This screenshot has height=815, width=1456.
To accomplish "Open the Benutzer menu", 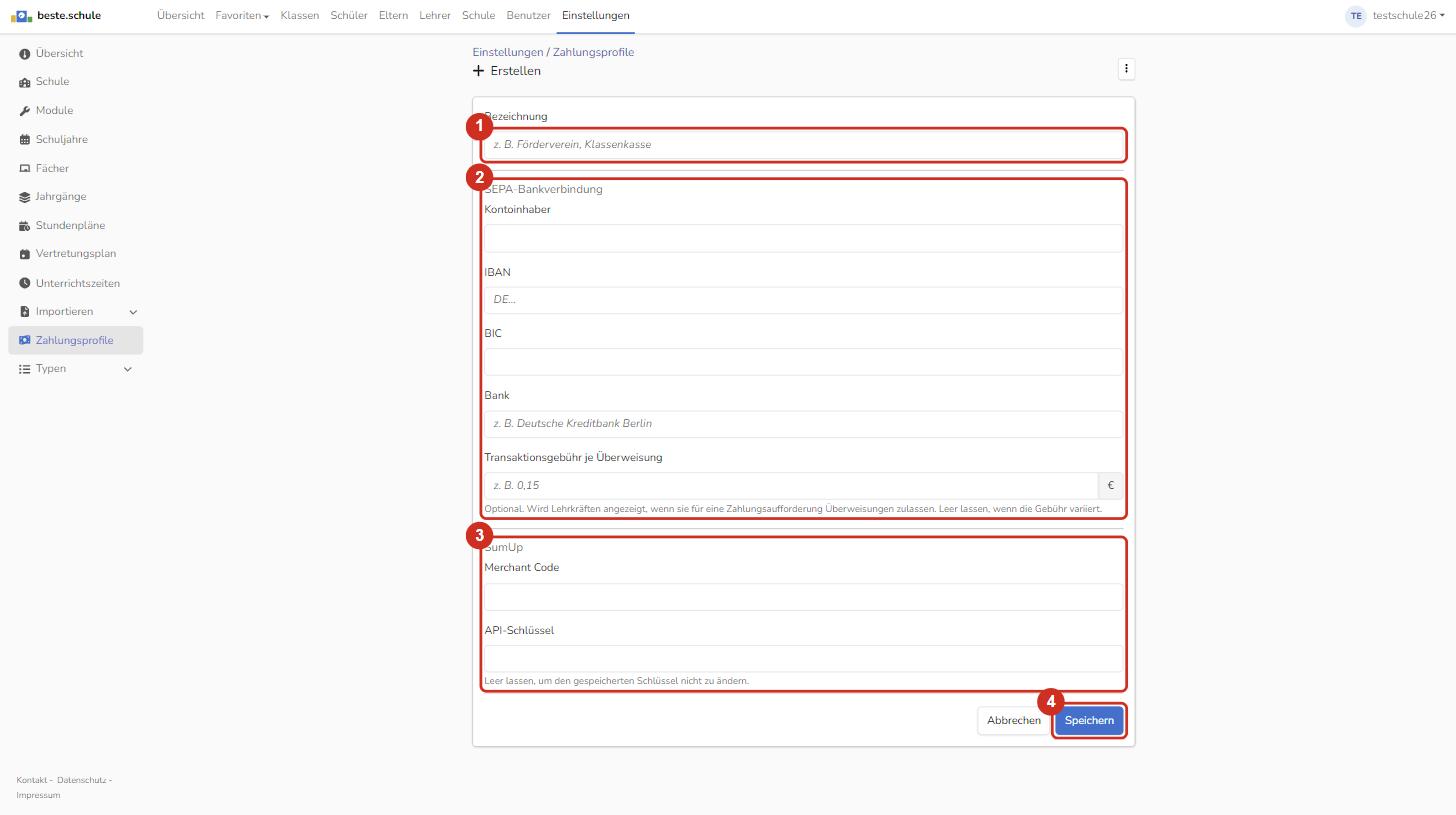I will pos(529,16).
